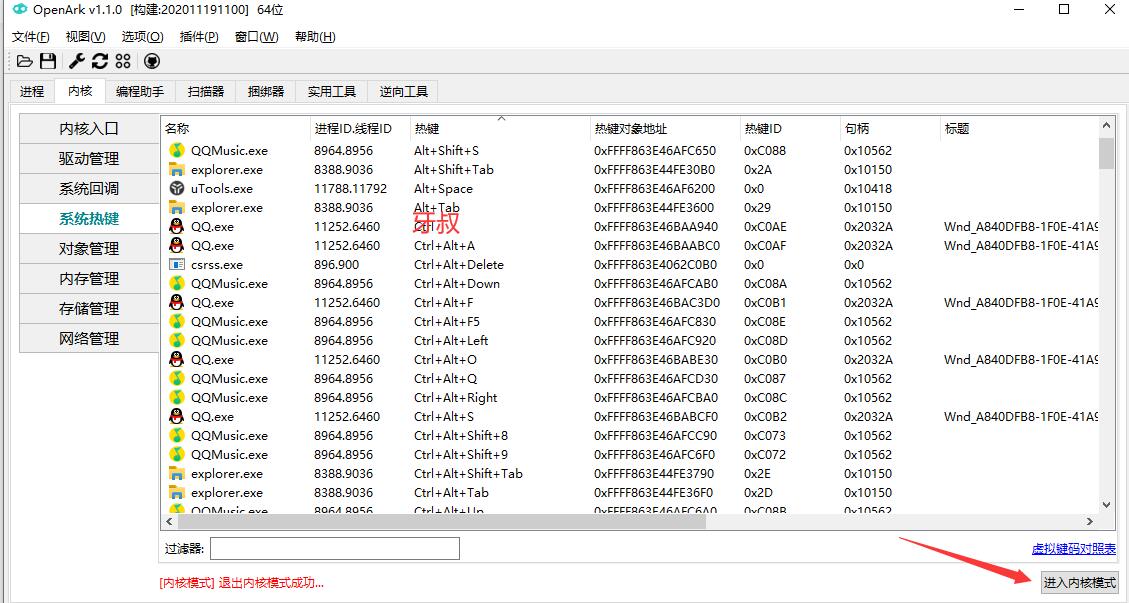Click QQMusic icon in the Alt+Shift+S row

tap(176, 151)
